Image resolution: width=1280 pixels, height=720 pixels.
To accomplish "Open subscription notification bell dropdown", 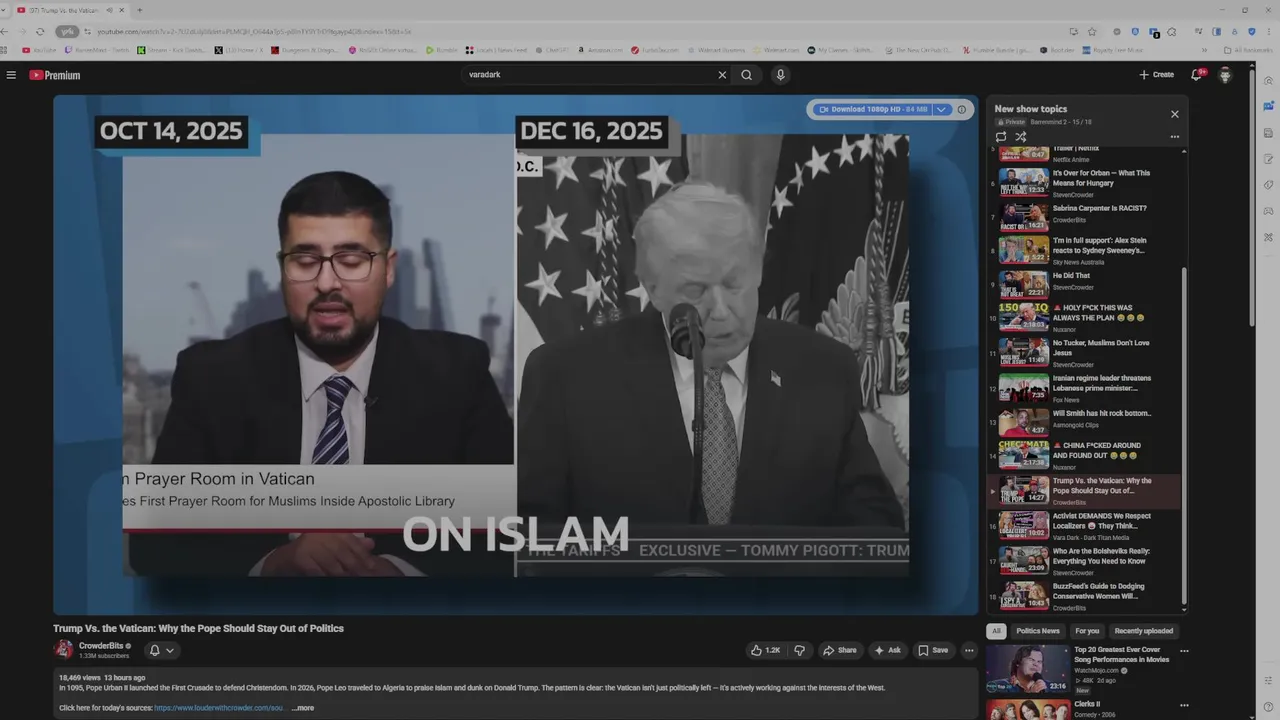I will pyautogui.click(x=161, y=650).
